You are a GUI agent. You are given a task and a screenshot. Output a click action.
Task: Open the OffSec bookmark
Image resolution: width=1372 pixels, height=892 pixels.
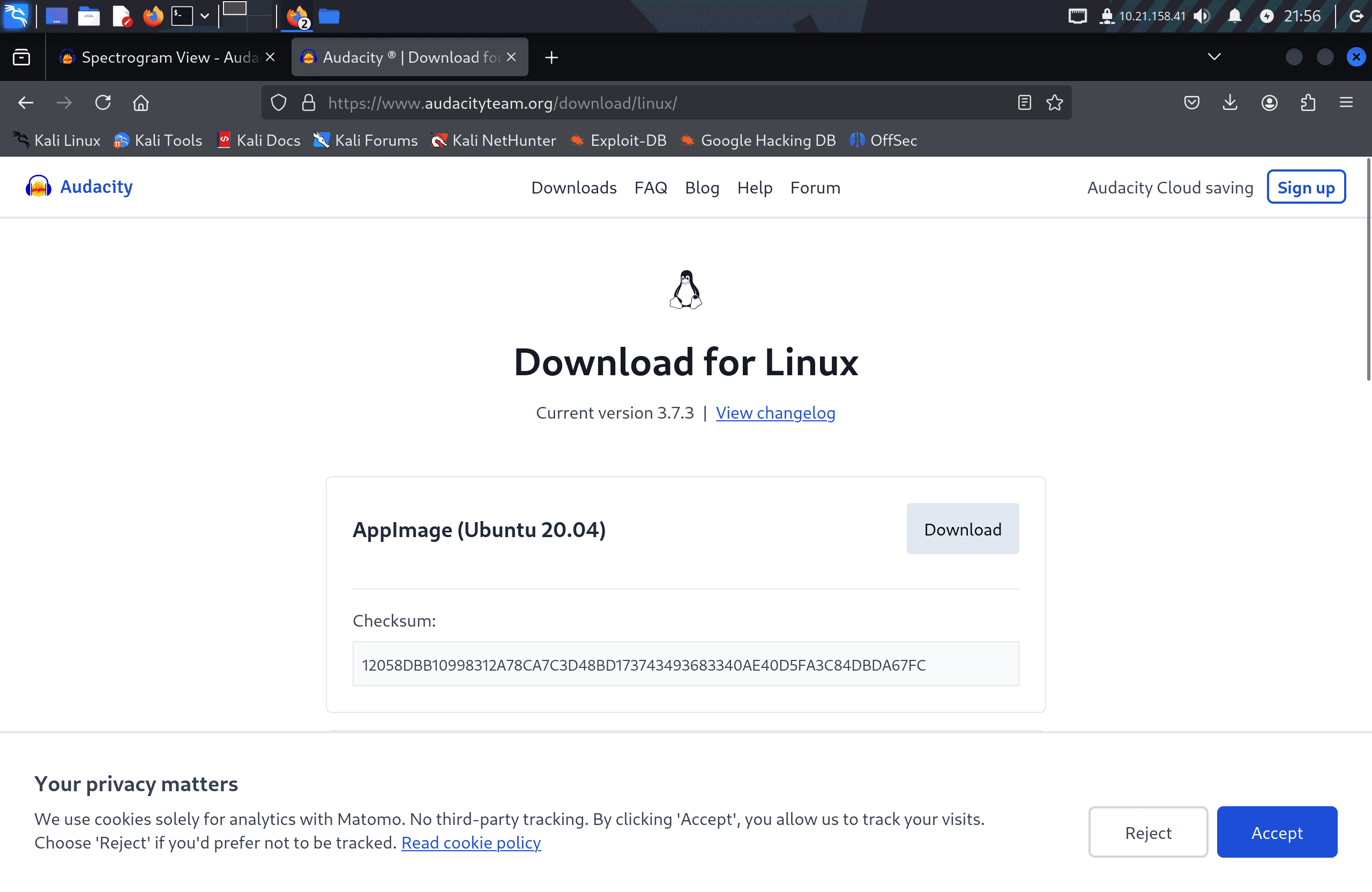[x=883, y=140]
